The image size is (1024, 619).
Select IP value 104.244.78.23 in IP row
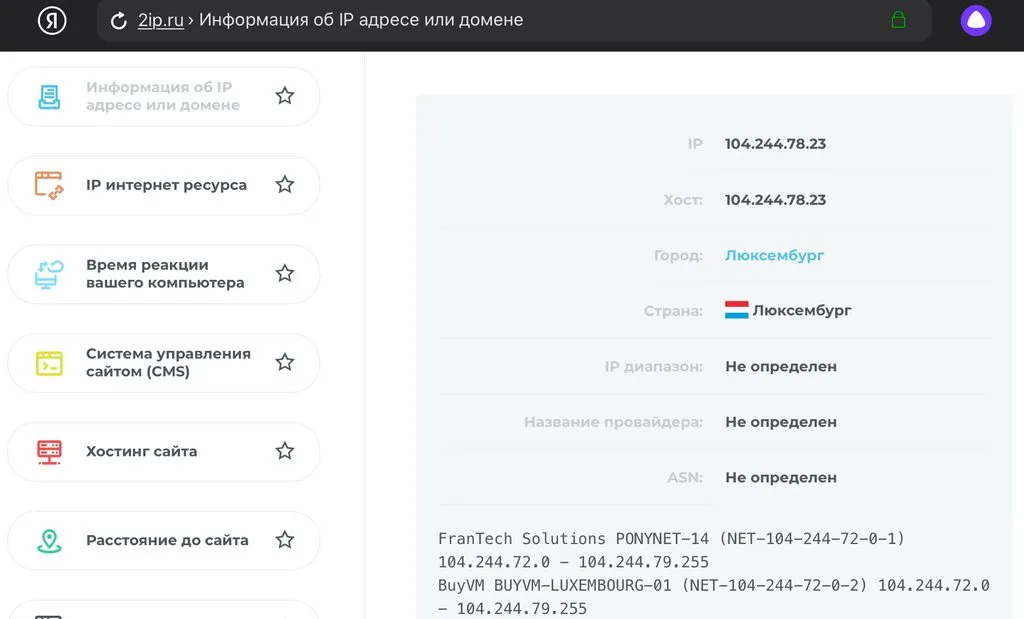[x=775, y=144]
